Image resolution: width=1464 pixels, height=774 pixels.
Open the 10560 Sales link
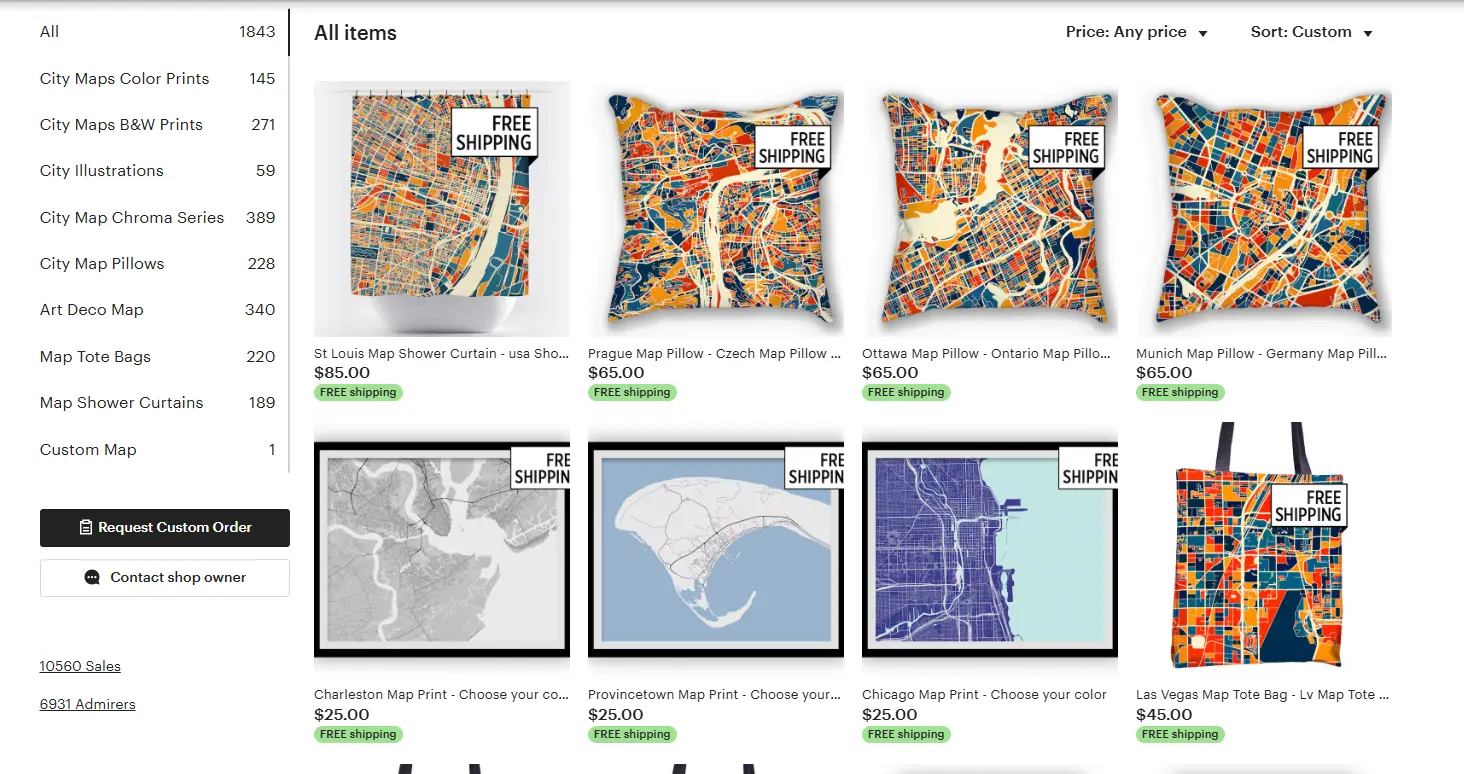pos(80,666)
